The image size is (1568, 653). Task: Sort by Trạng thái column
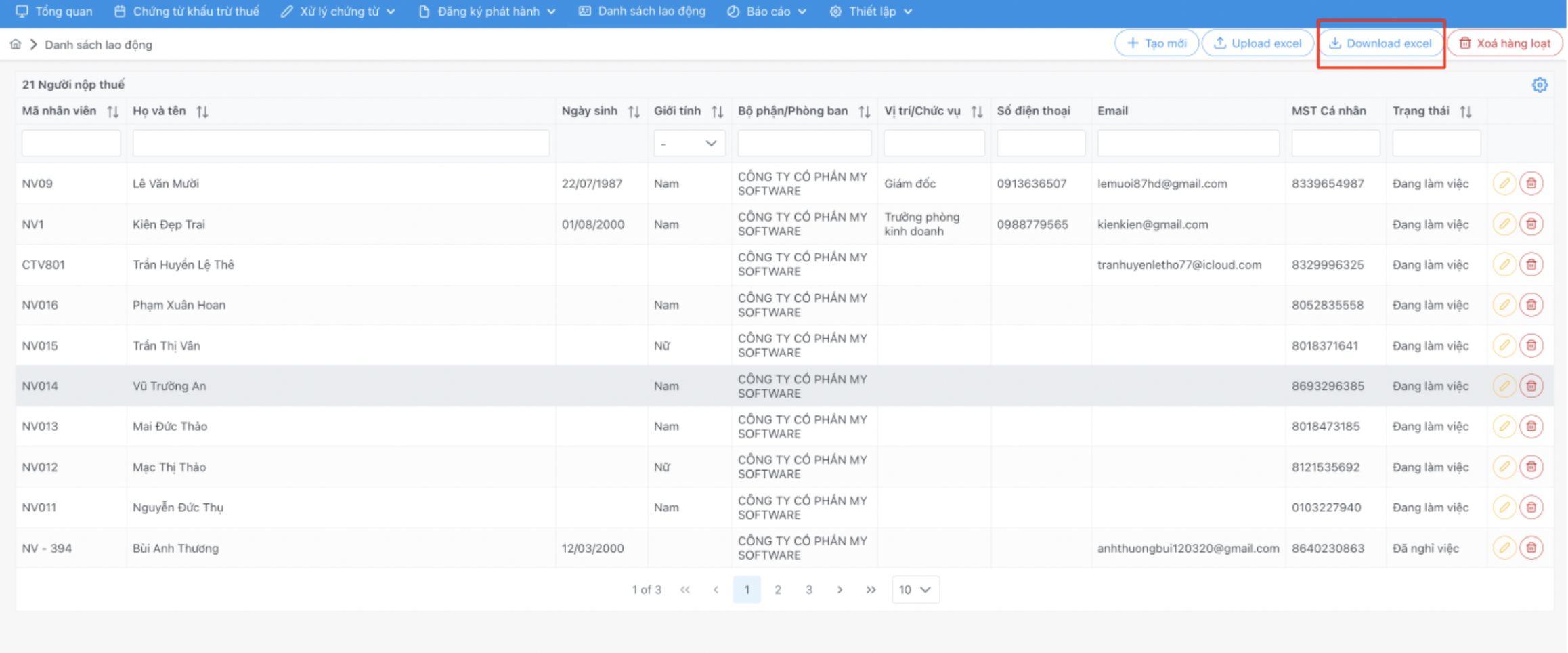(x=1466, y=112)
